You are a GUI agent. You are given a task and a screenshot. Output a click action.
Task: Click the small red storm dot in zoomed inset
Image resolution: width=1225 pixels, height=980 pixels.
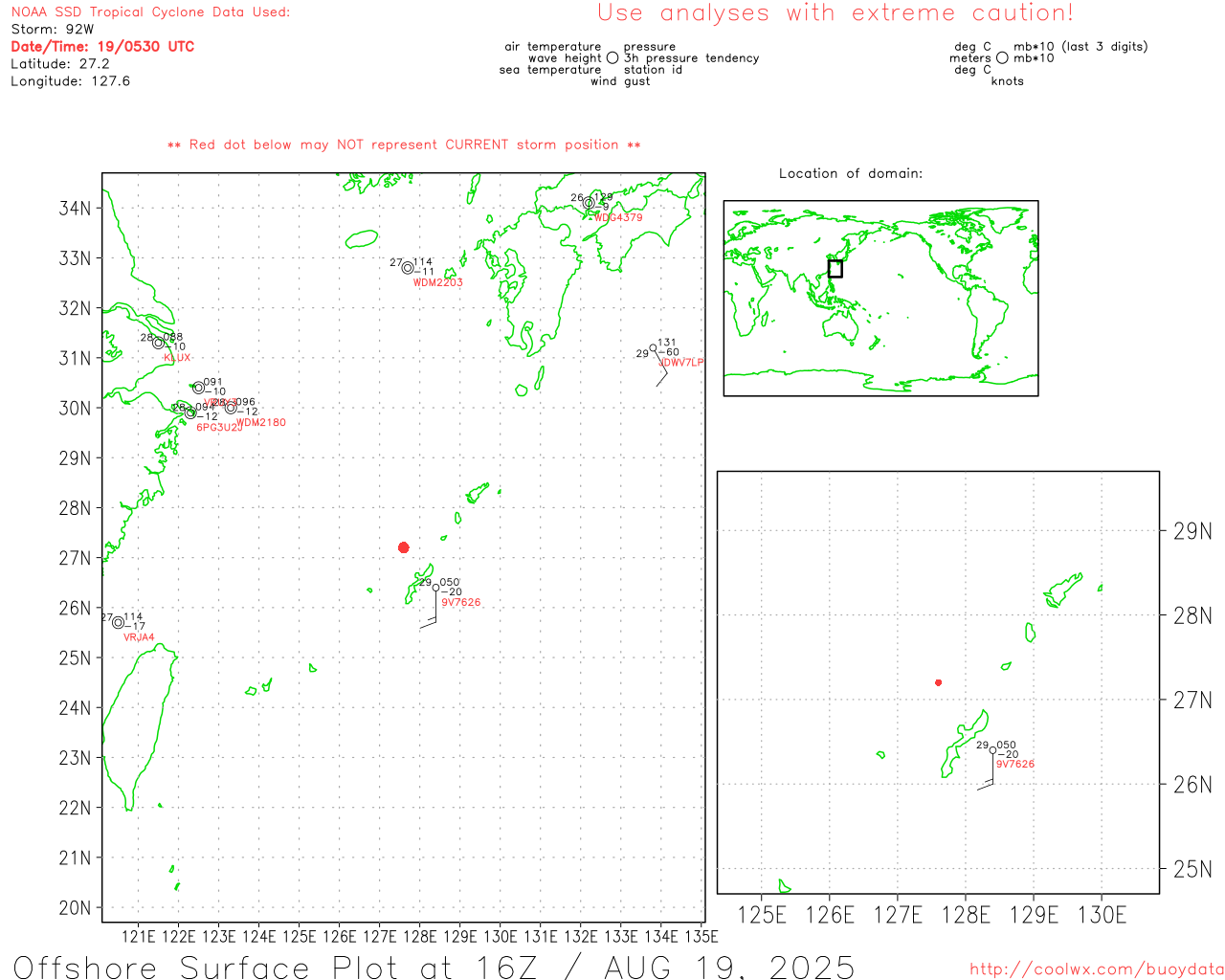click(x=939, y=682)
